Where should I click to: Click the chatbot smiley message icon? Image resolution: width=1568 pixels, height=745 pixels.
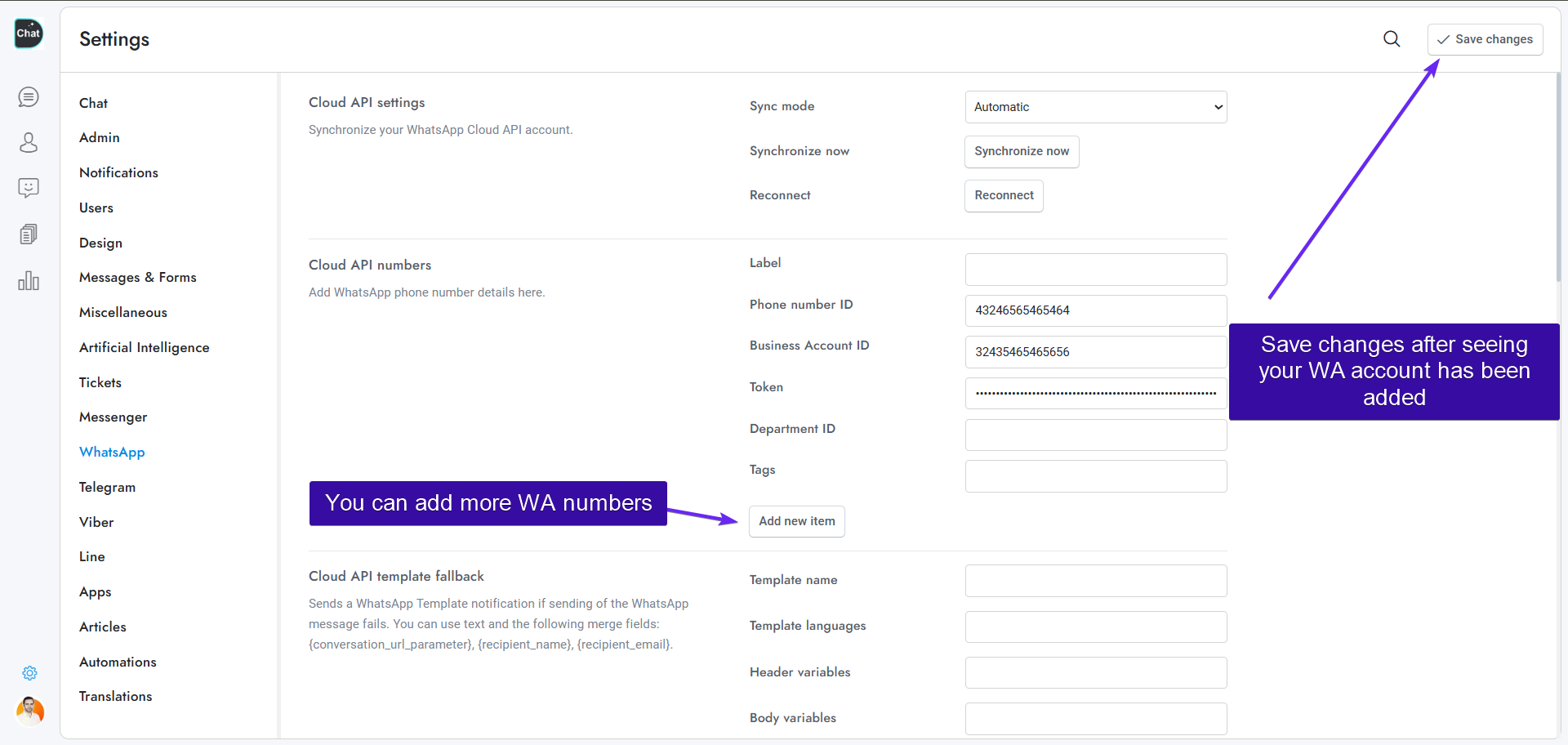point(29,189)
